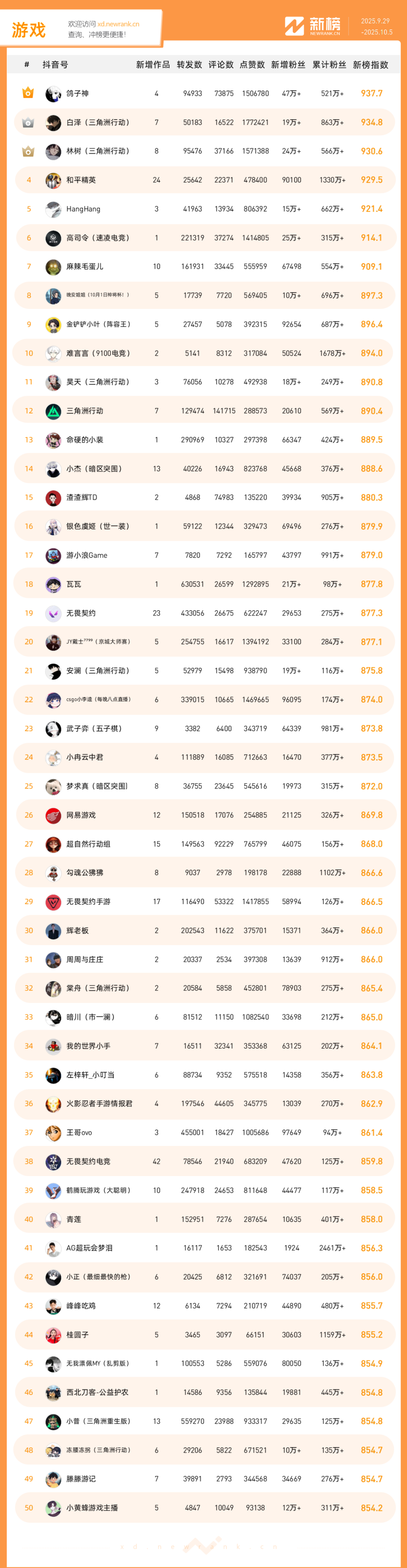This screenshot has height=1568, width=407.
Task: Click the gold crown first-place icon
Action: [x=28, y=93]
